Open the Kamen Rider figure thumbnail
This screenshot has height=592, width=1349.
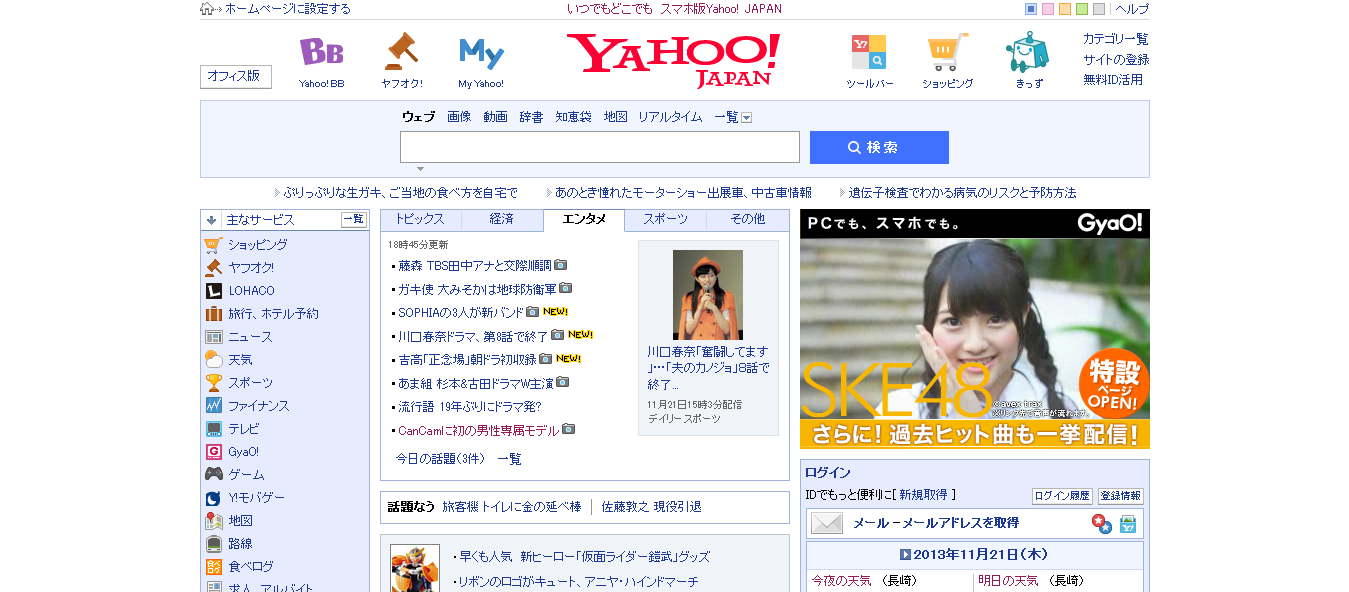(x=414, y=568)
